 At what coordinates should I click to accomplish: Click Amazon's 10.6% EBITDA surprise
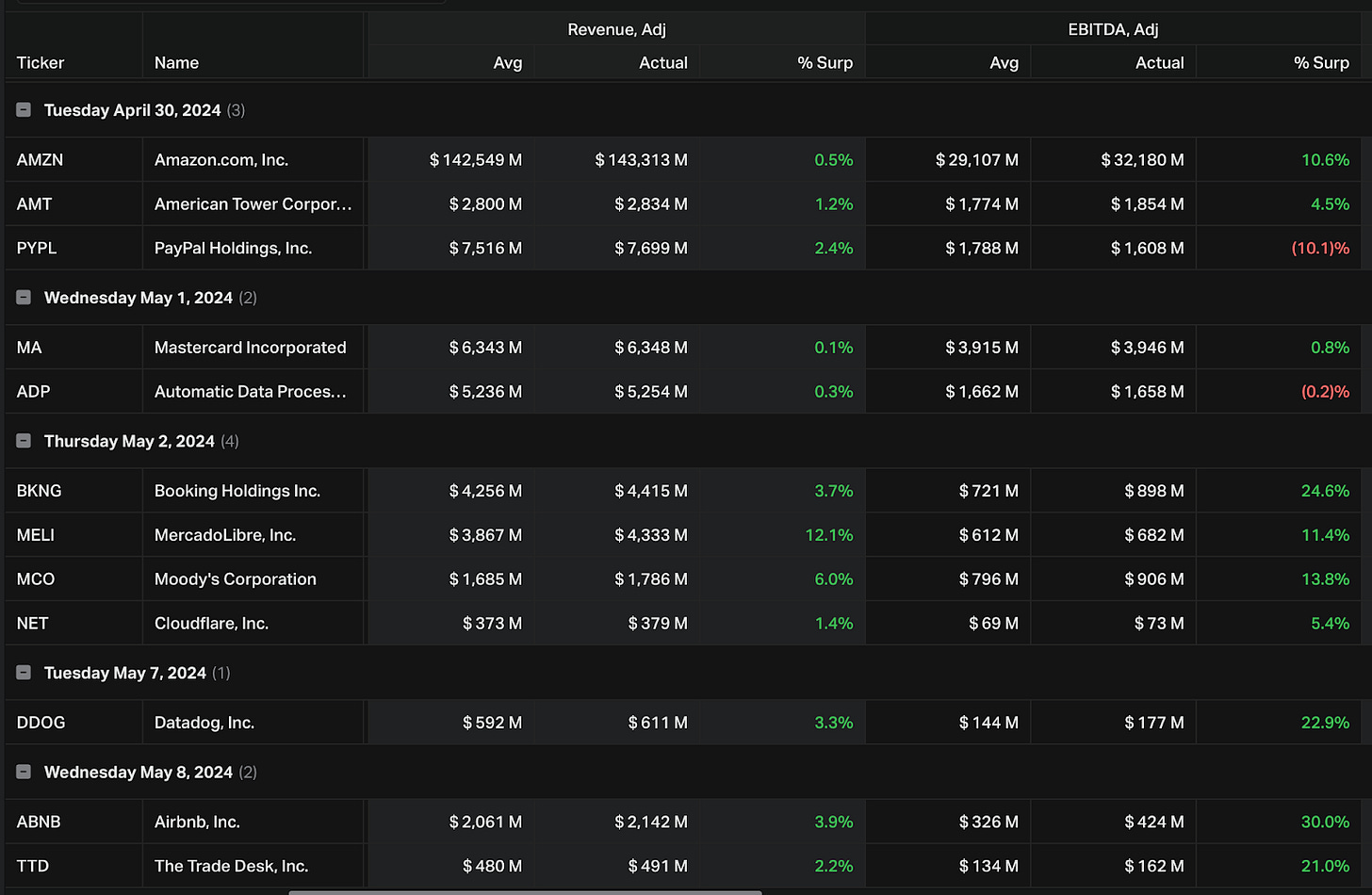[1325, 160]
